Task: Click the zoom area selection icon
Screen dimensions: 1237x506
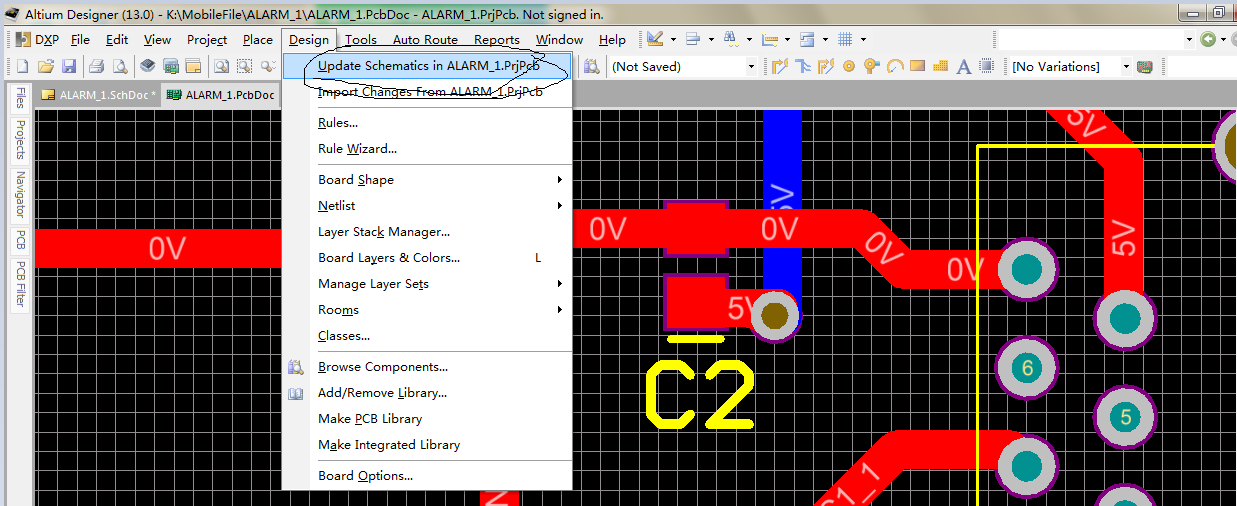Action: click(245, 66)
